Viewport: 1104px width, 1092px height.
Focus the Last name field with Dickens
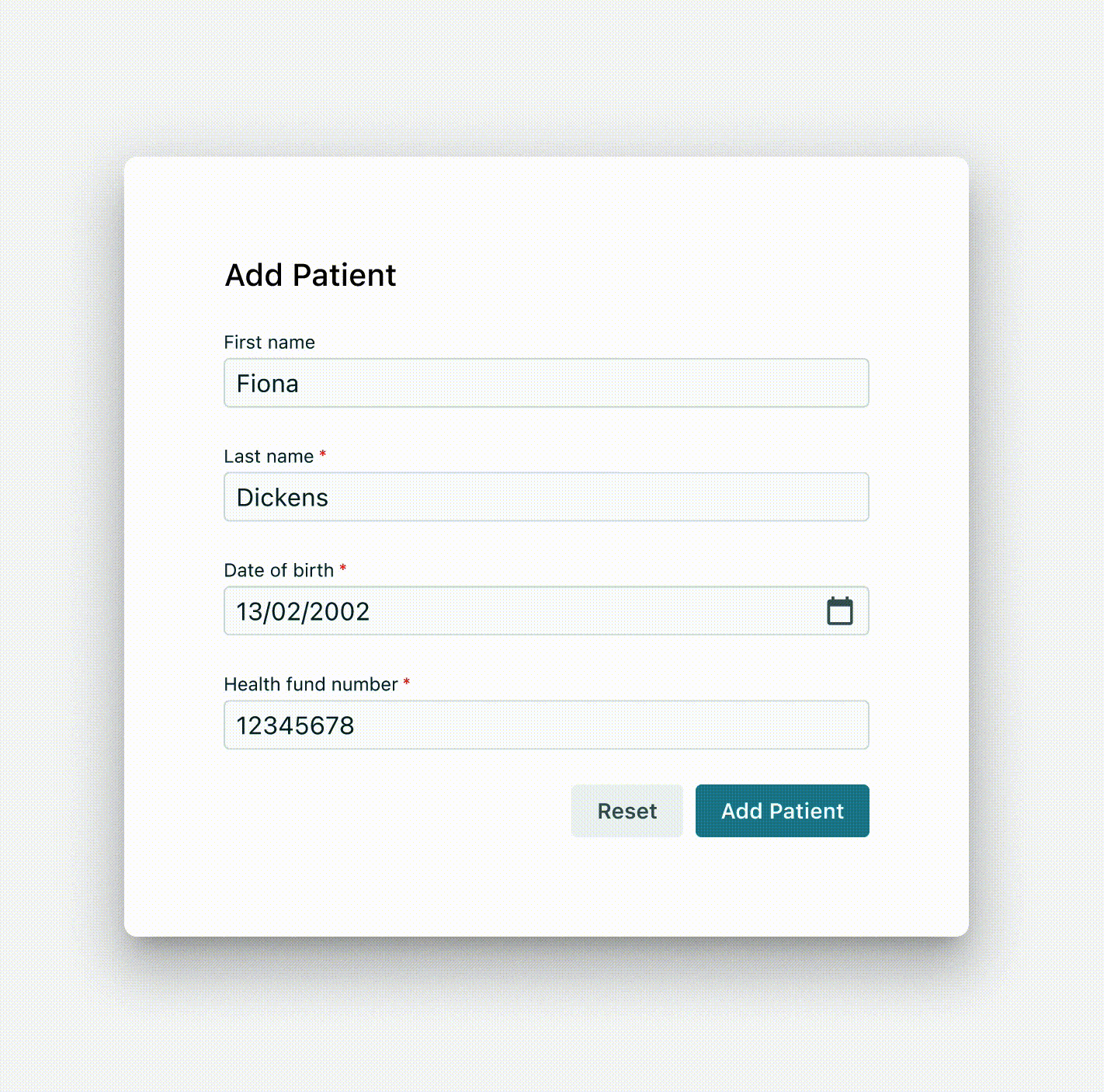point(546,497)
